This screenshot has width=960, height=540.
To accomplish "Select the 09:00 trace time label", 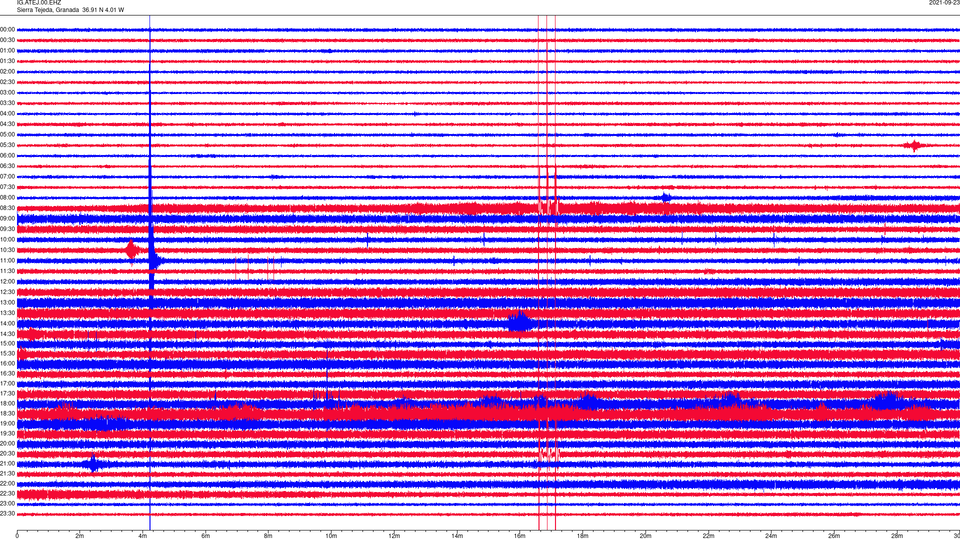I will [x=7, y=219].
